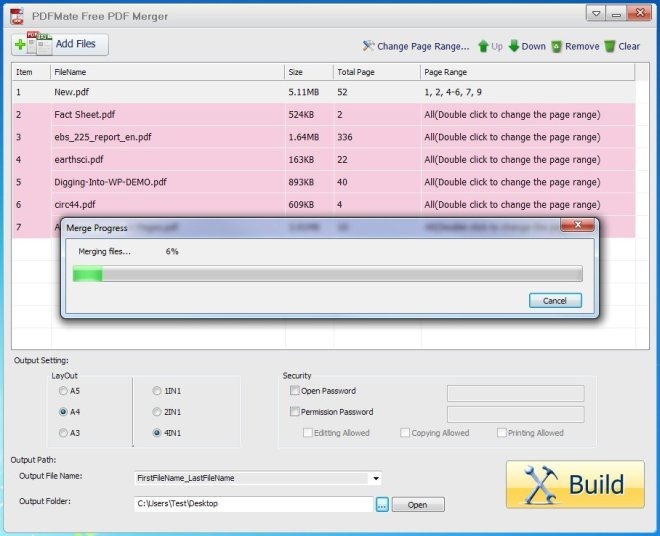This screenshot has width=660, height=536.
Task: Click the merge progress bar
Action: click(327, 274)
